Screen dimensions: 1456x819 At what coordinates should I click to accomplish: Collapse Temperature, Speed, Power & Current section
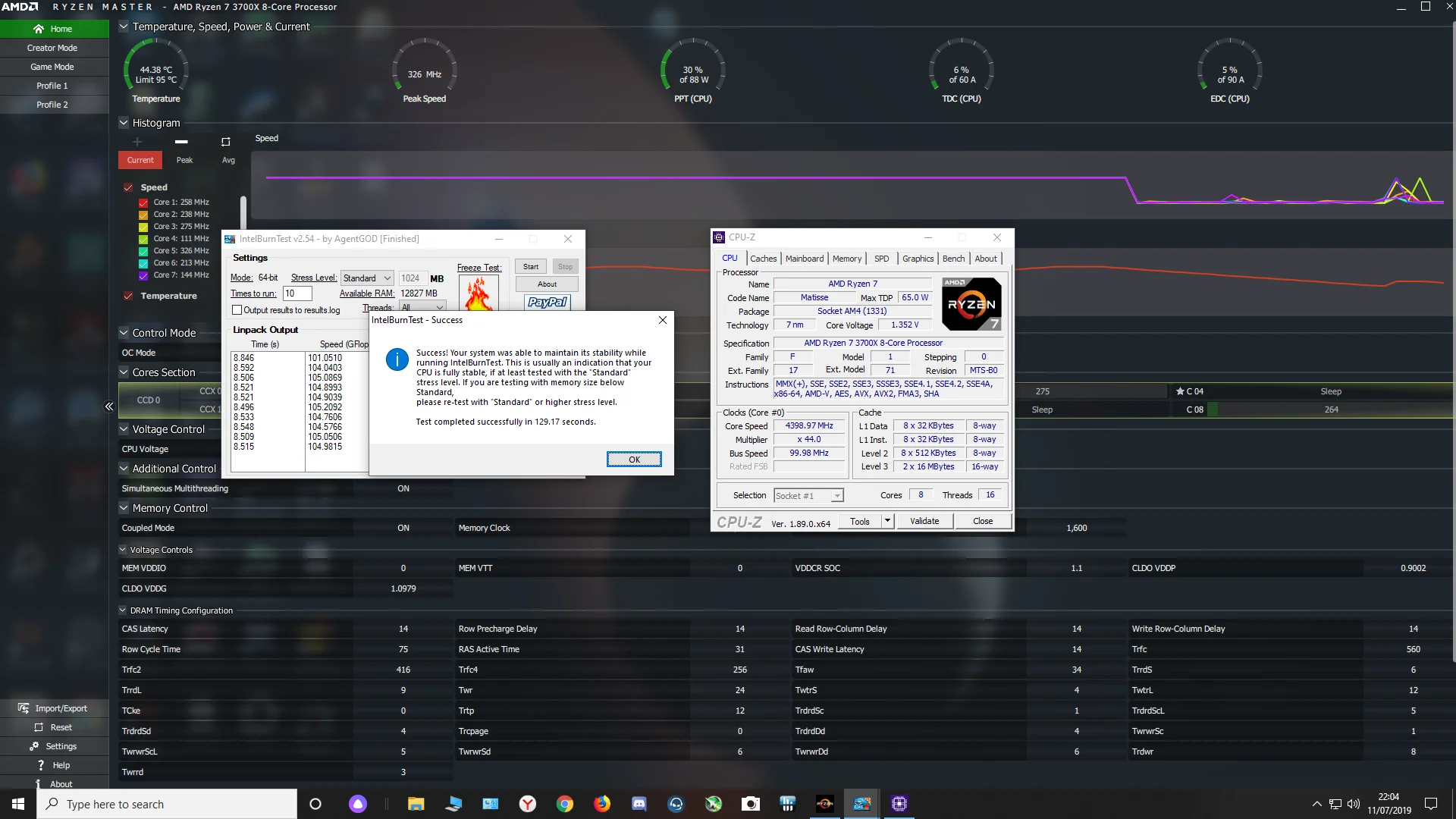124,27
